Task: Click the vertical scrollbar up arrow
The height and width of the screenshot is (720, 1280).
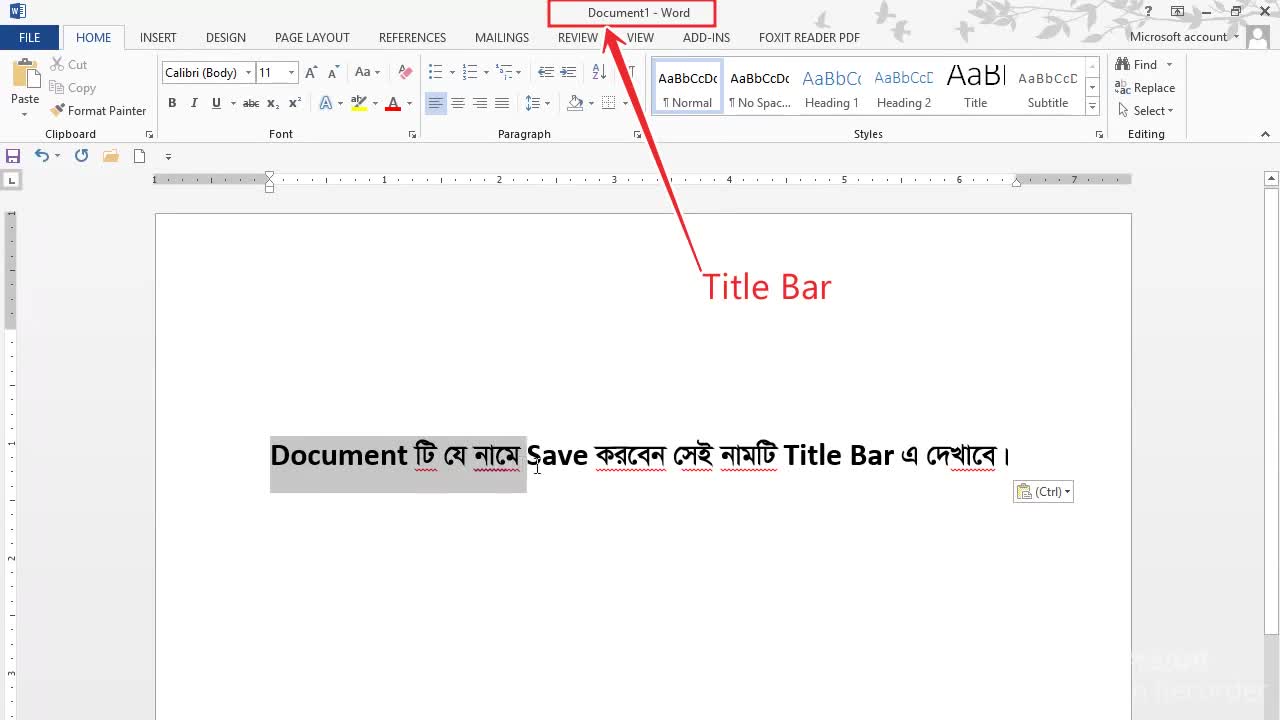Action: point(1271,179)
